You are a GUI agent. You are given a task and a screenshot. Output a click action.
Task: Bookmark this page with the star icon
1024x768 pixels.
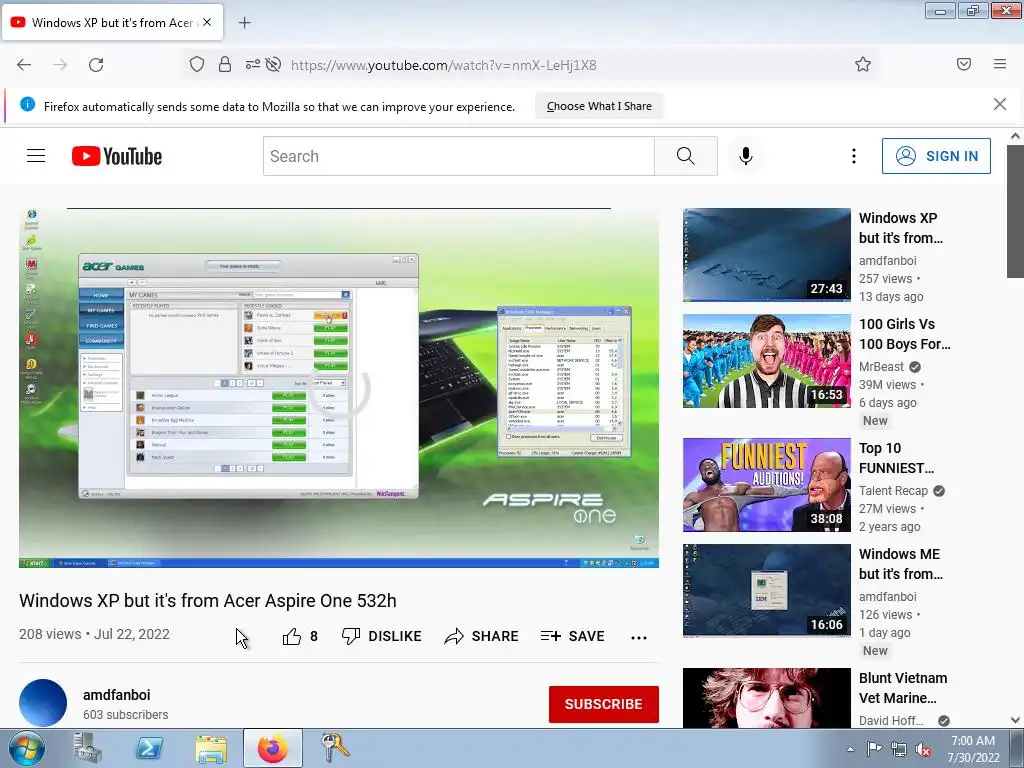(x=863, y=64)
